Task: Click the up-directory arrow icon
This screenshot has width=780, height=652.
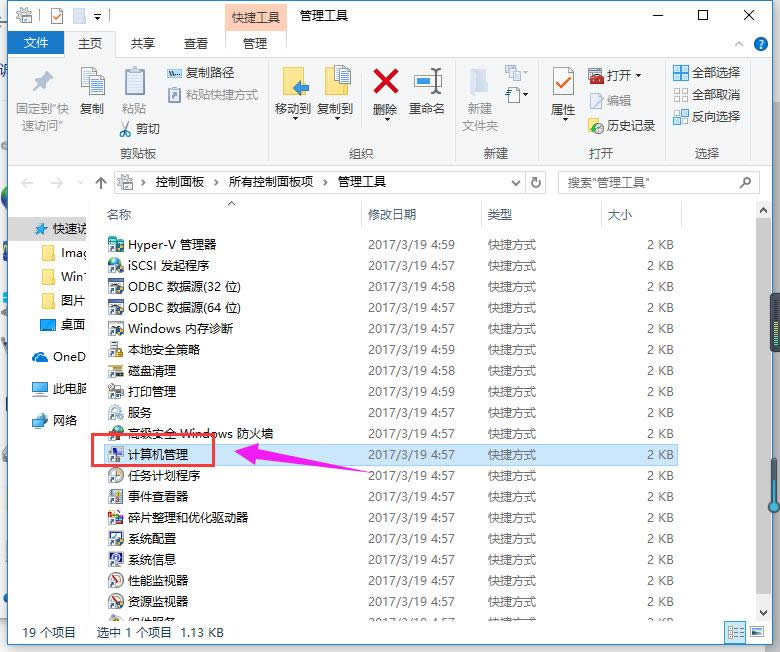Action: point(100,183)
